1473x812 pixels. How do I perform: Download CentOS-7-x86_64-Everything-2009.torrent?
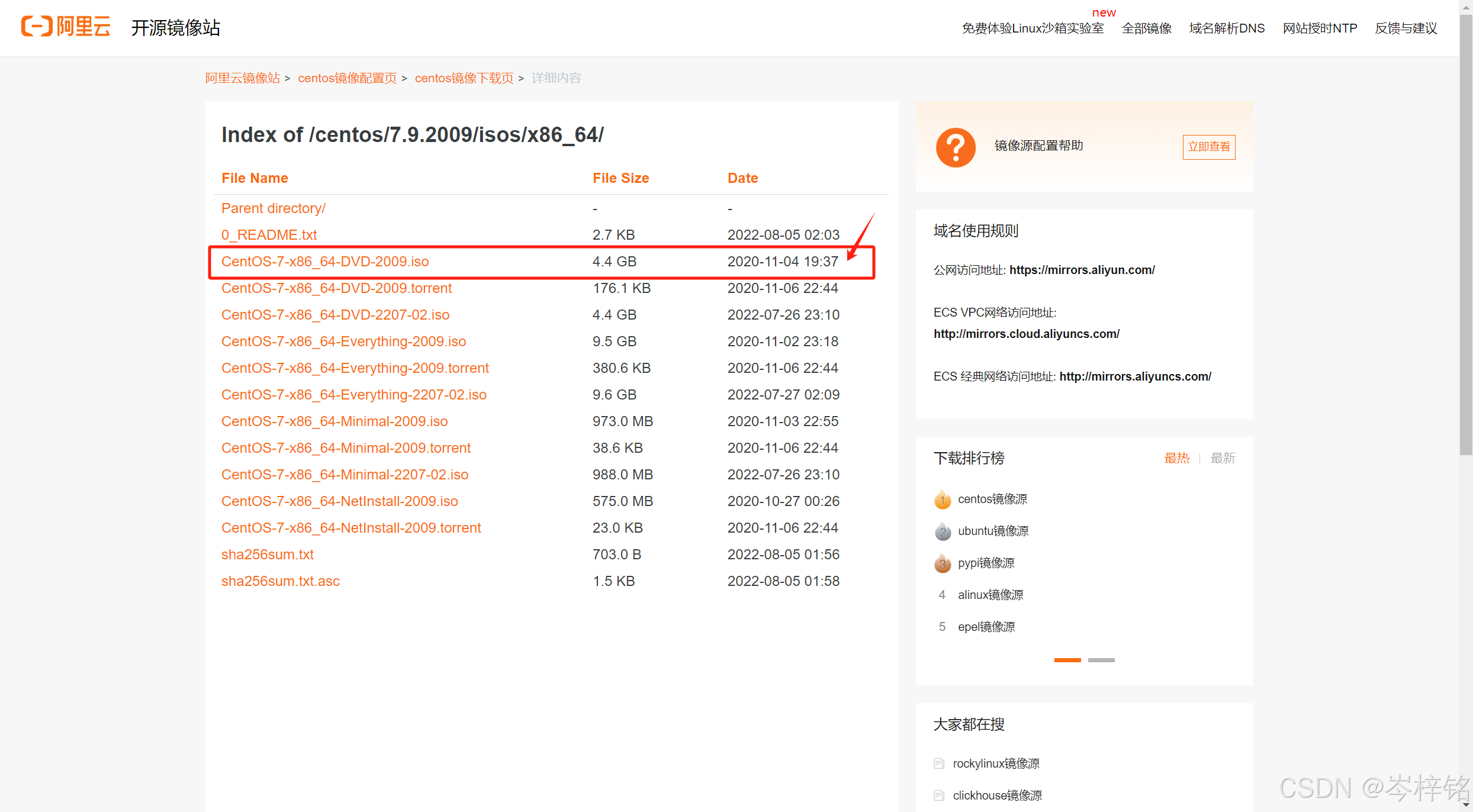coord(355,368)
